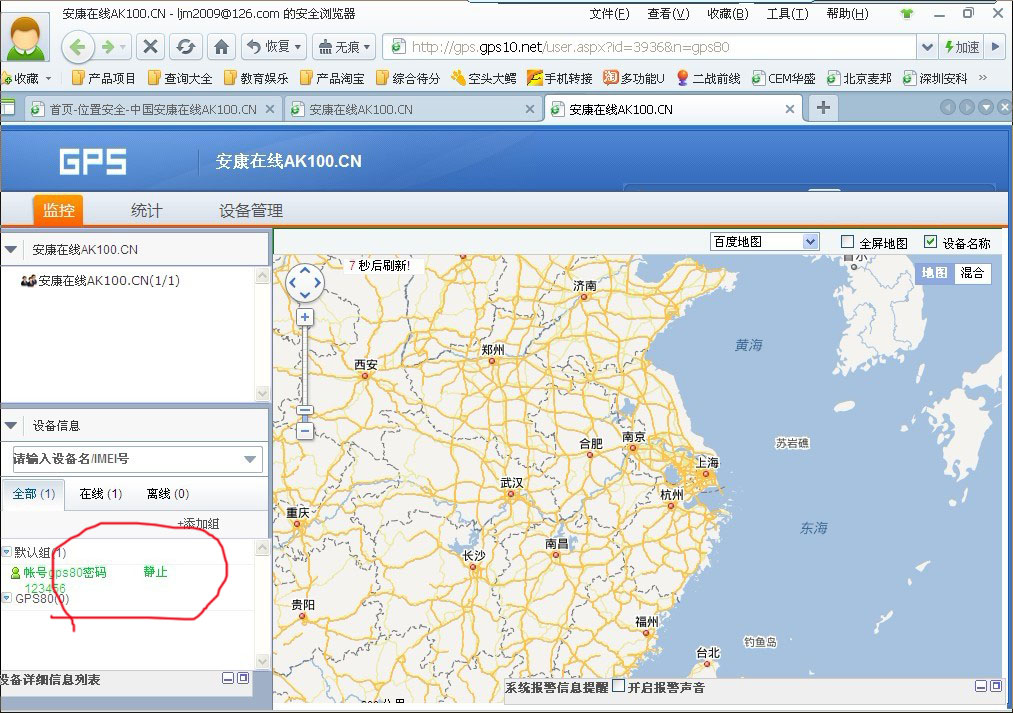Collapse the 设备信息 panel
This screenshot has height=713, width=1013.
[x=11, y=425]
